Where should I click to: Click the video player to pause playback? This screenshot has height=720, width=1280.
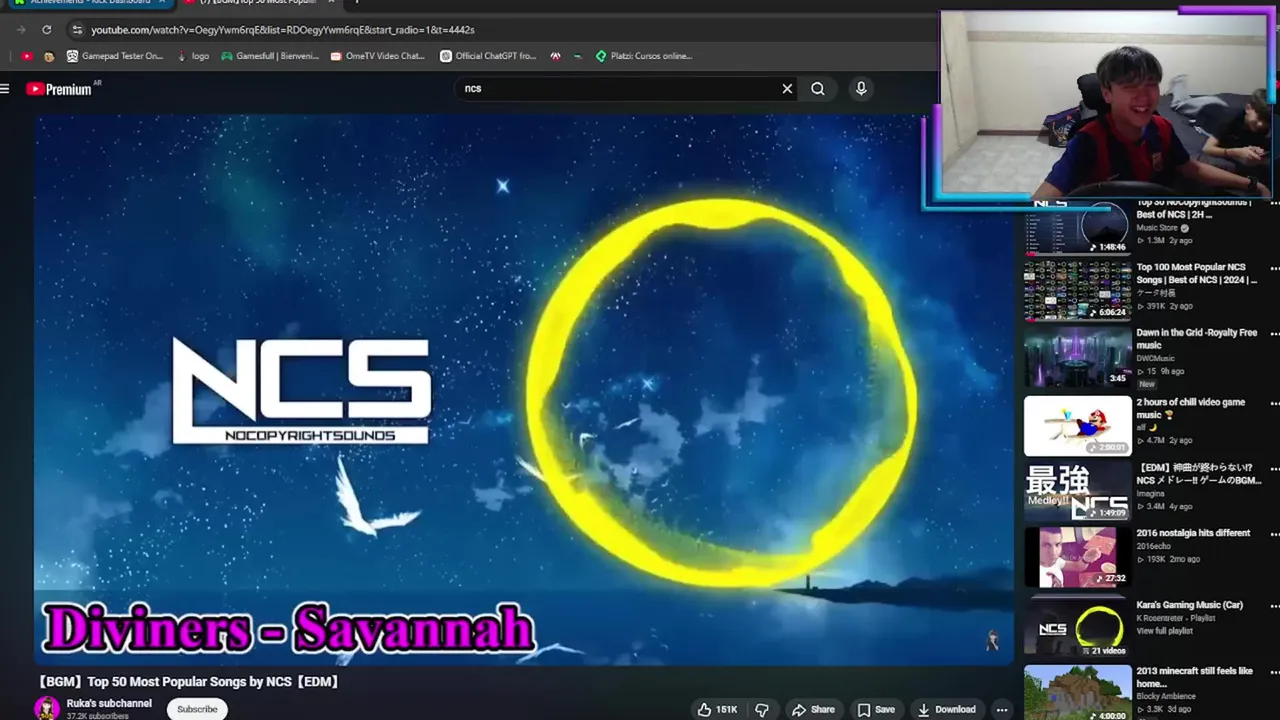pyautogui.click(x=524, y=389)
